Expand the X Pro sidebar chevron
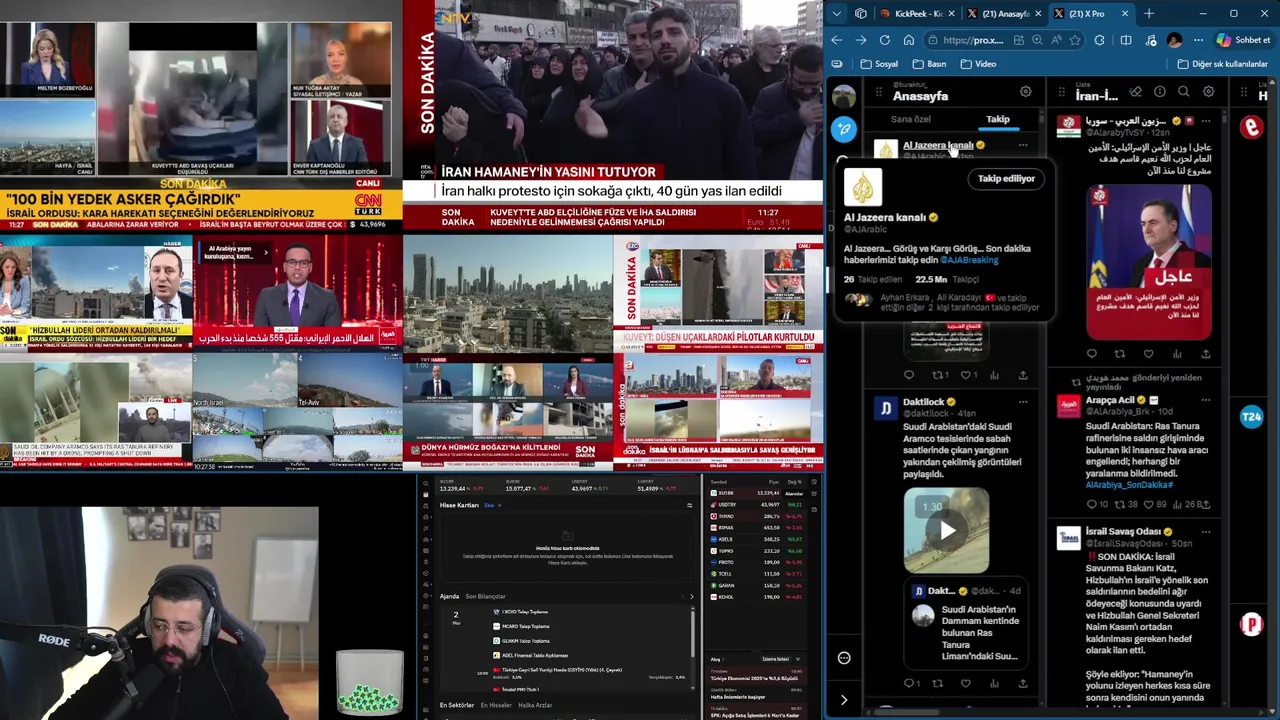1280x720 pixels. 844,700
